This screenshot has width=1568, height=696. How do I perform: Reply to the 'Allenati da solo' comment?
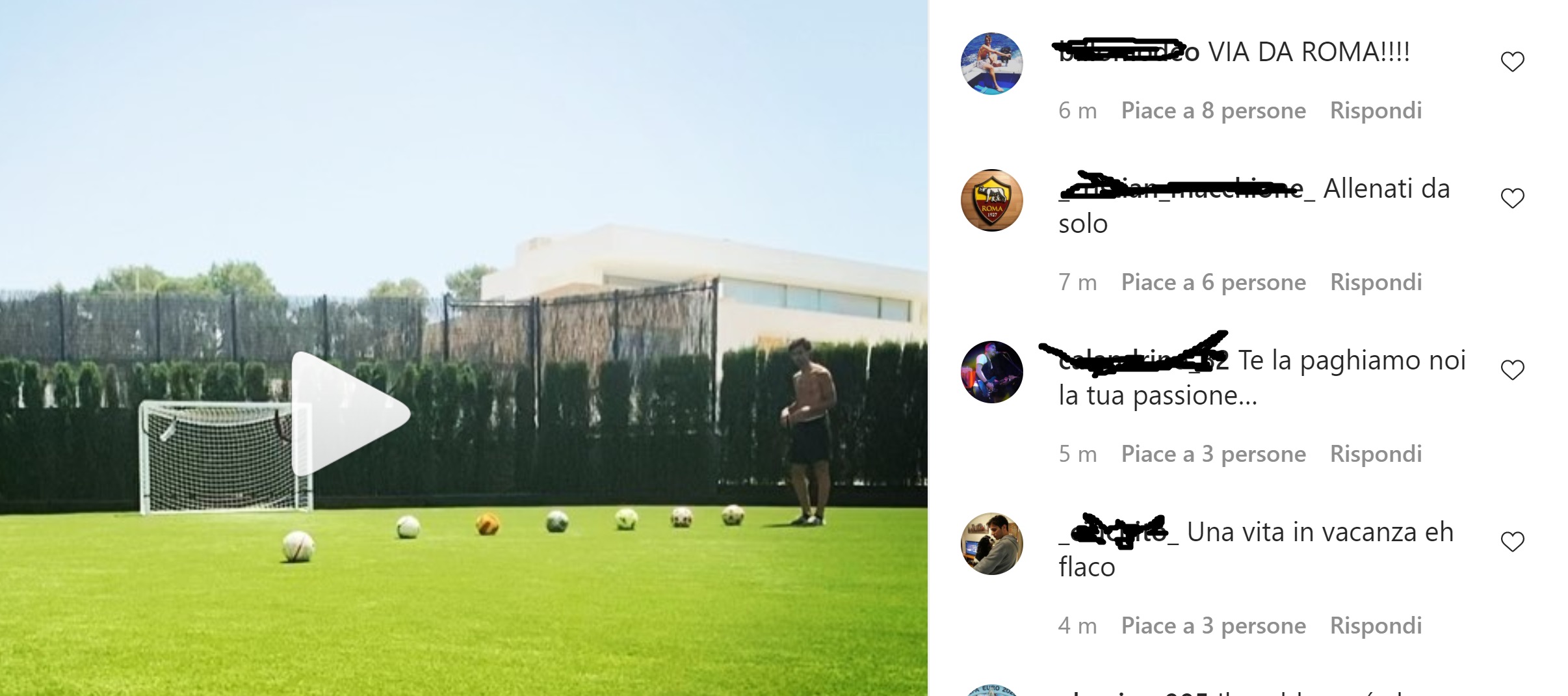tap(1376, 282)
